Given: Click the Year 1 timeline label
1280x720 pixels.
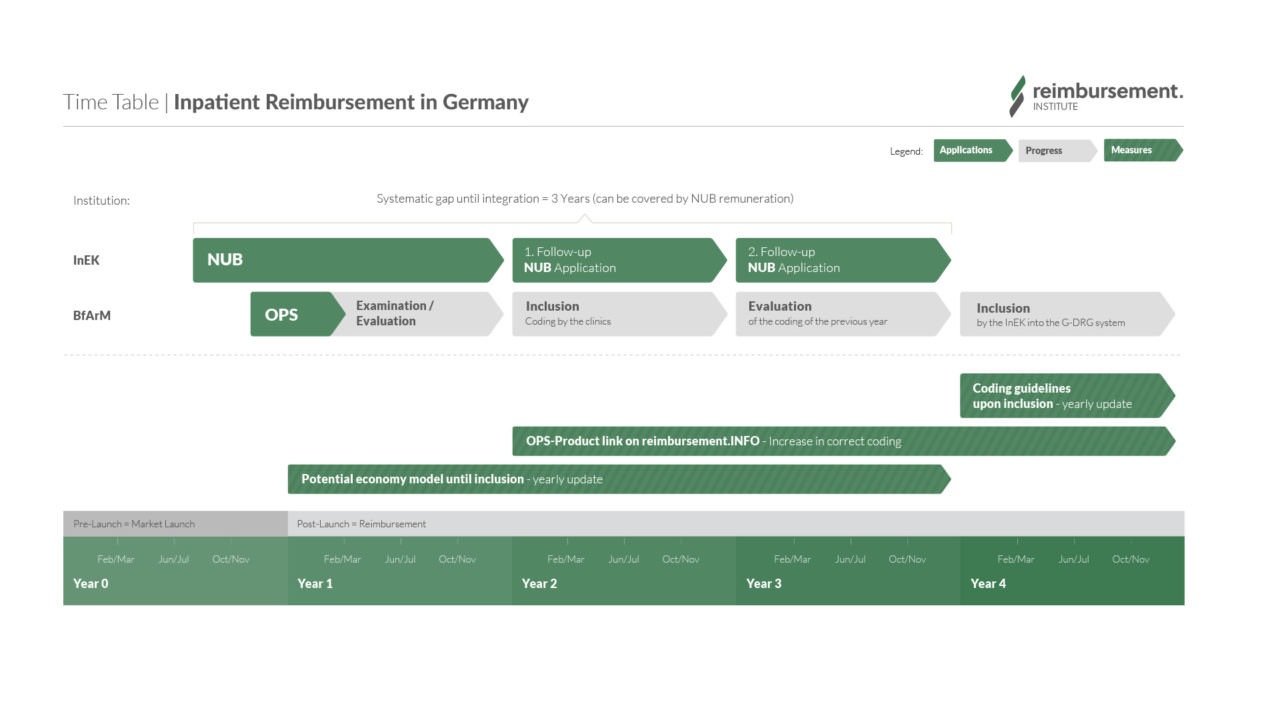Looking at the screenshot, I should (x=315, y=584).
